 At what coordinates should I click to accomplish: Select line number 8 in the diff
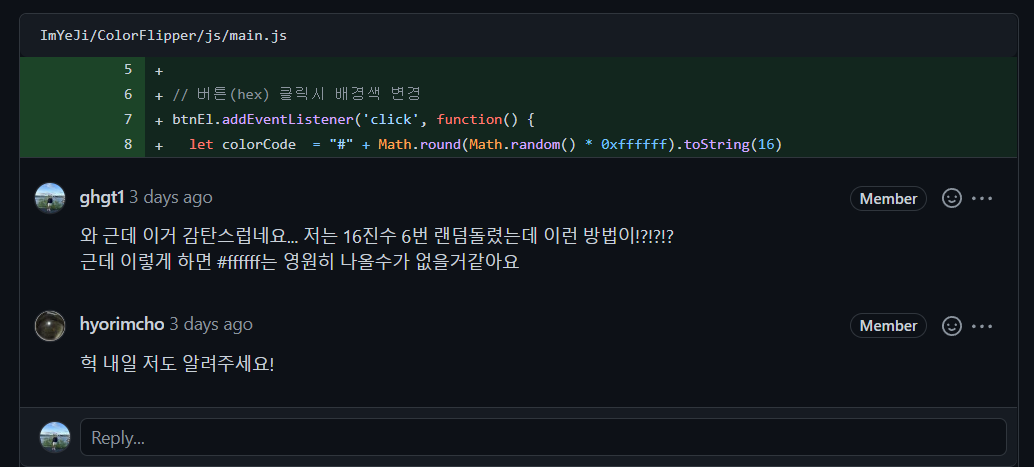point(128,144)
